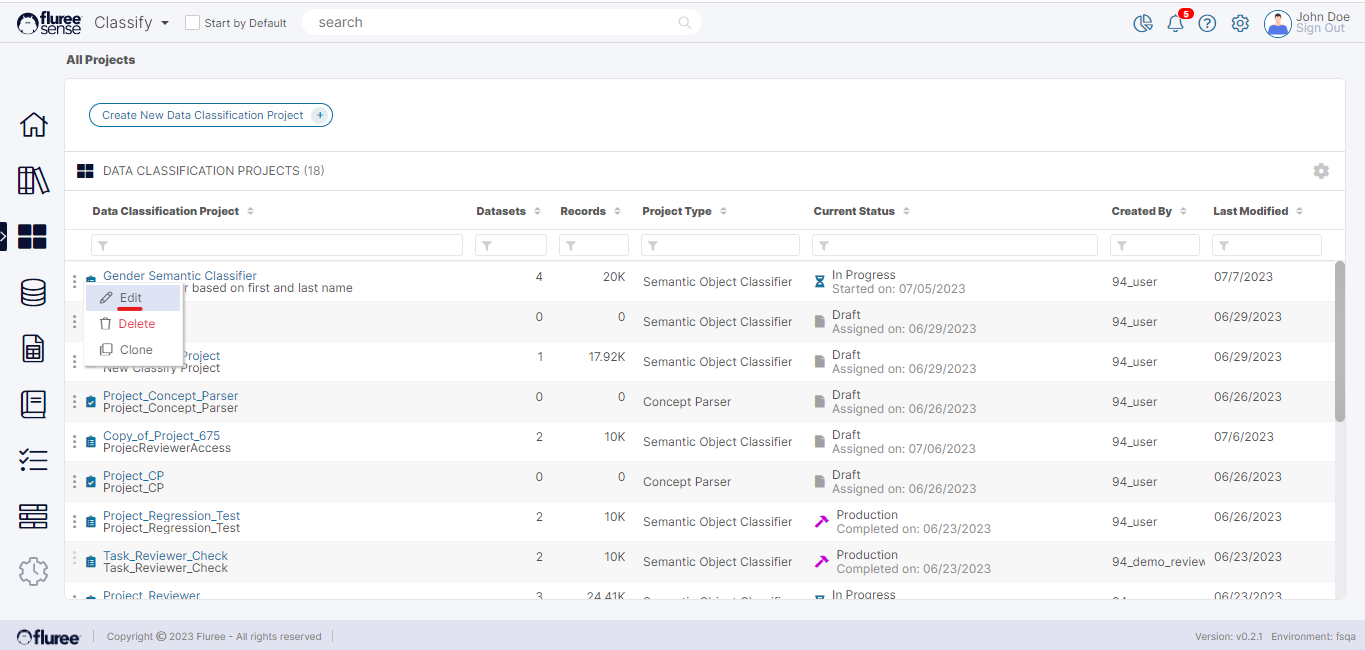Open the library books sidebar icon
The image size is (1365, 650).
click(33, 181)
